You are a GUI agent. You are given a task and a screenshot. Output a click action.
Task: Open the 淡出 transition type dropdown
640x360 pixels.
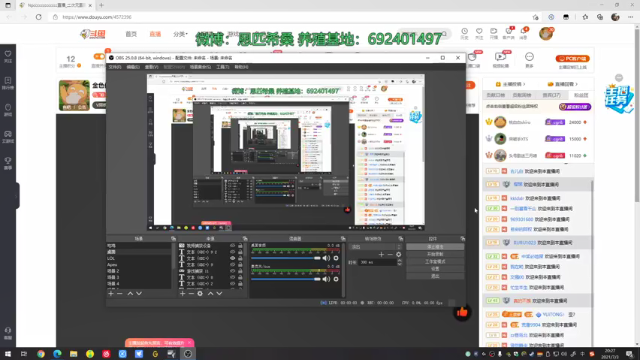coord(376,247)
